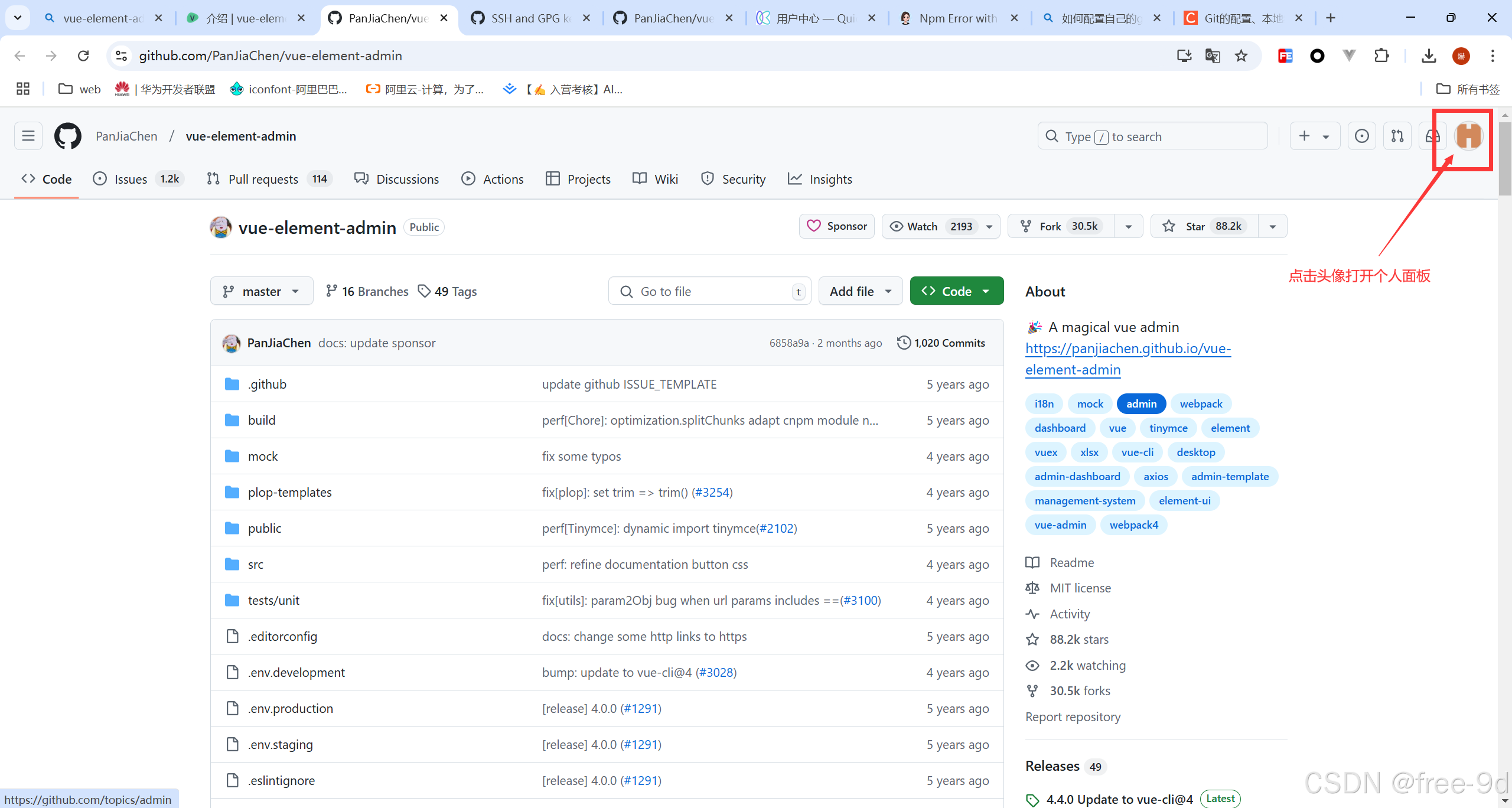Click the browser downloads icon
Image resolution: width=1512 pixels, height=808 pixels.
[x=1429, y=56]
